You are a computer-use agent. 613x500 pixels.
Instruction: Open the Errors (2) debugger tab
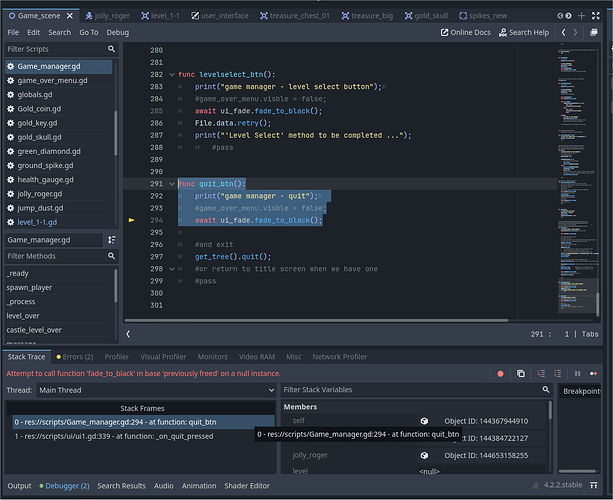click(75, 357)
